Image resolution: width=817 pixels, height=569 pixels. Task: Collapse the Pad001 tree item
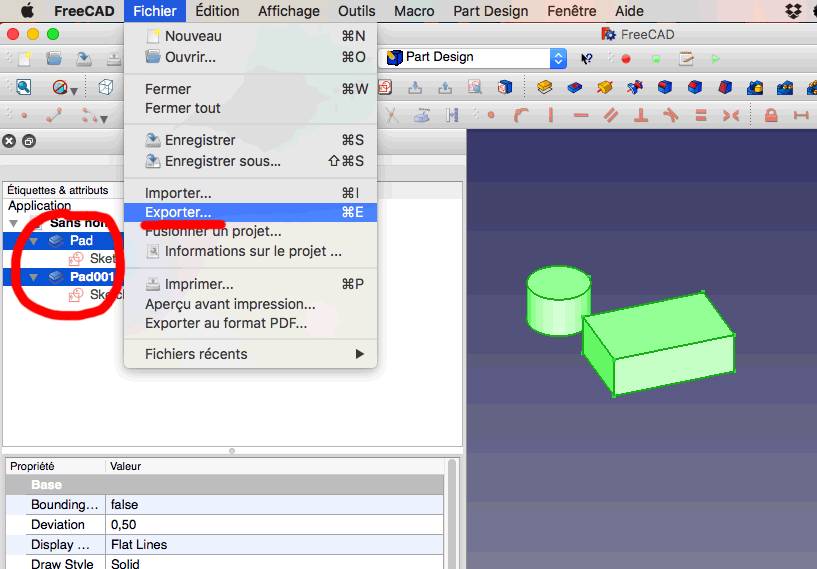click(x=33, y=277)
